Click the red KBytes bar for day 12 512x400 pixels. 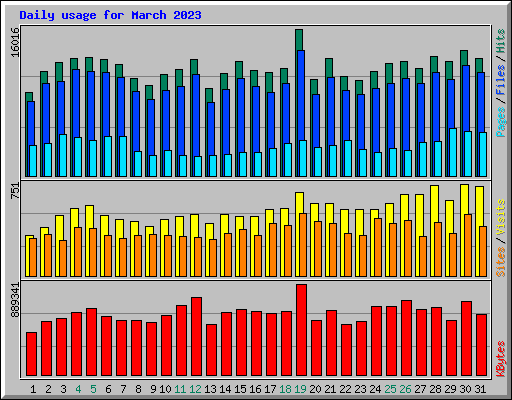[196, 337]
